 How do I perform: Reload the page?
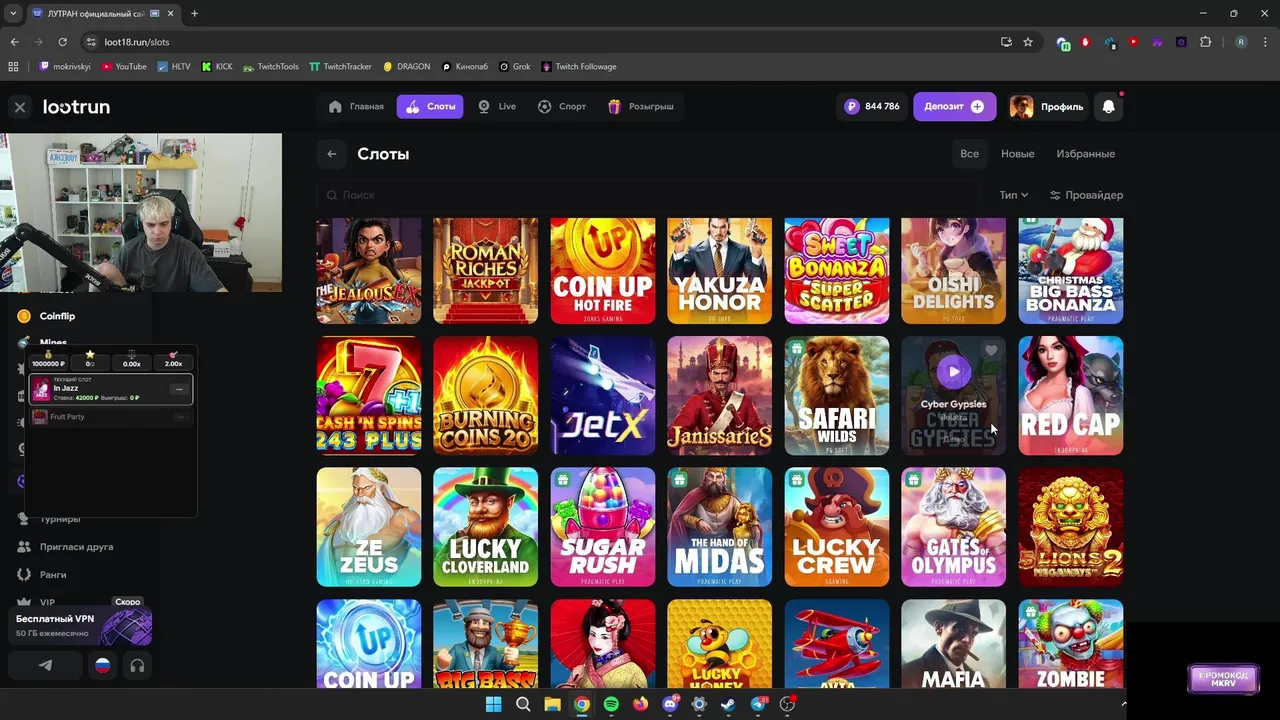(x=62, y=42)
